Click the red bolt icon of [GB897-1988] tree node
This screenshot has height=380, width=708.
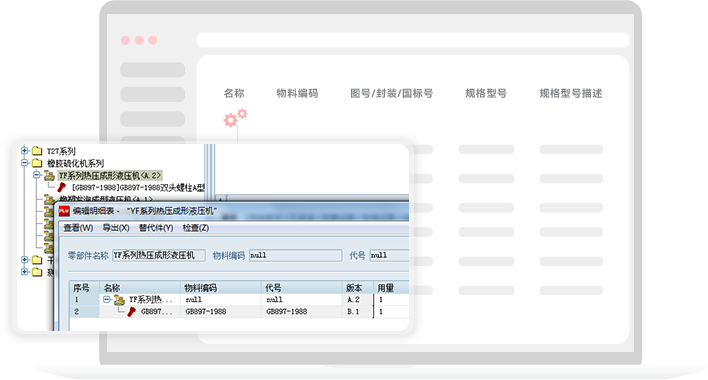[61, 187]
